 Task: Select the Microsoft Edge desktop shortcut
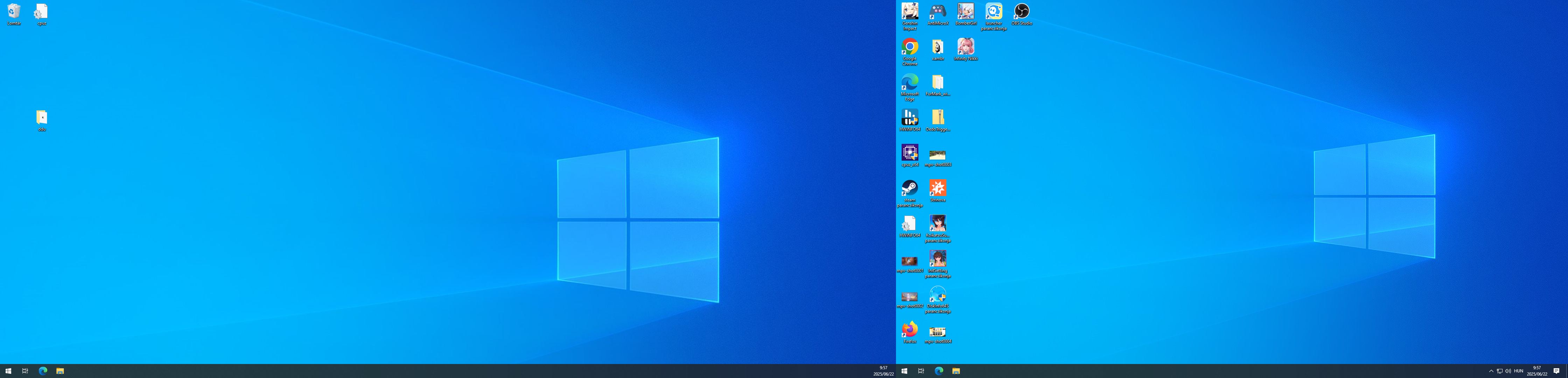pyautogui.click(x=910, y=87)
